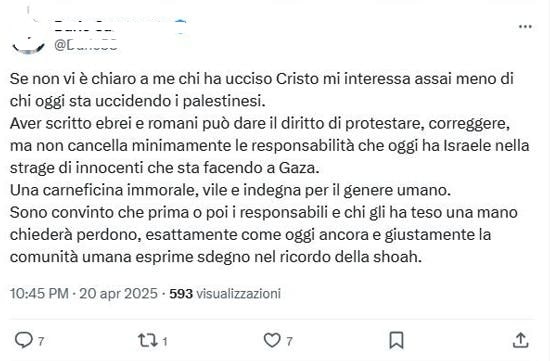Click the reply speech bubble icon
Viewport: 550px width, 361px height.
(24, 340)
